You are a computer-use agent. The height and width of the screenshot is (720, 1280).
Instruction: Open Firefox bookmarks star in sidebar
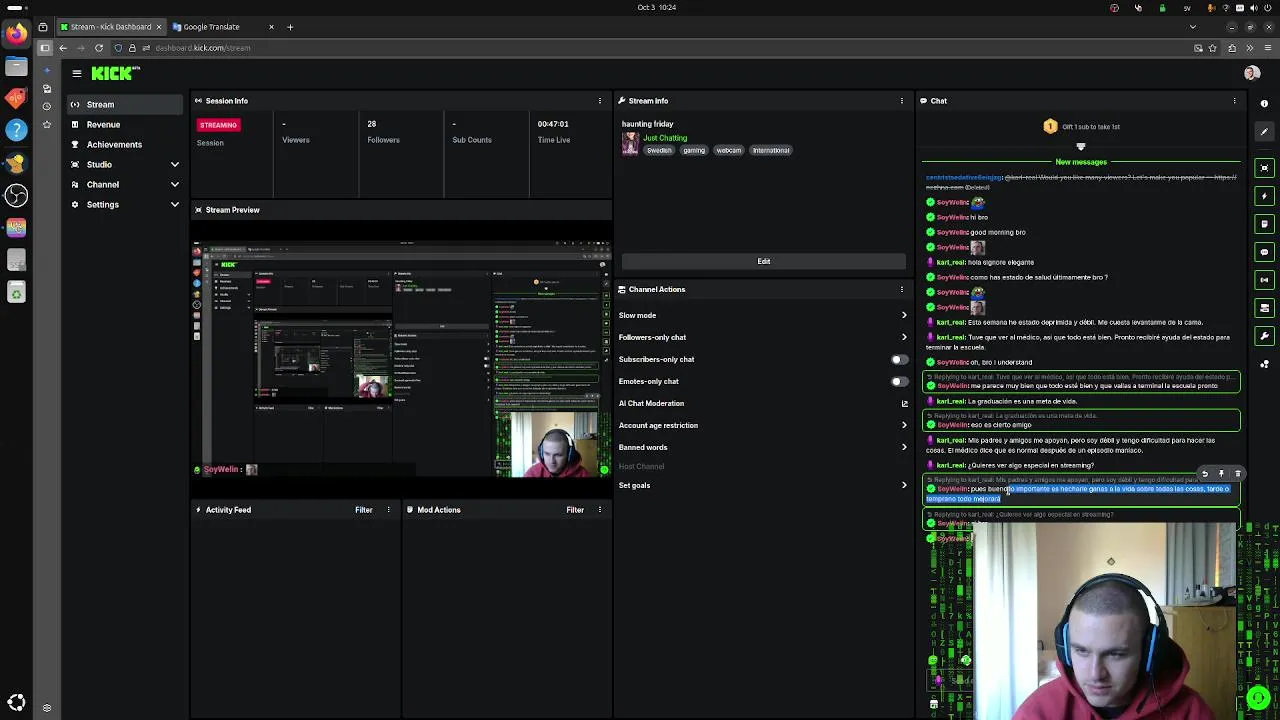tap(46, 124)
